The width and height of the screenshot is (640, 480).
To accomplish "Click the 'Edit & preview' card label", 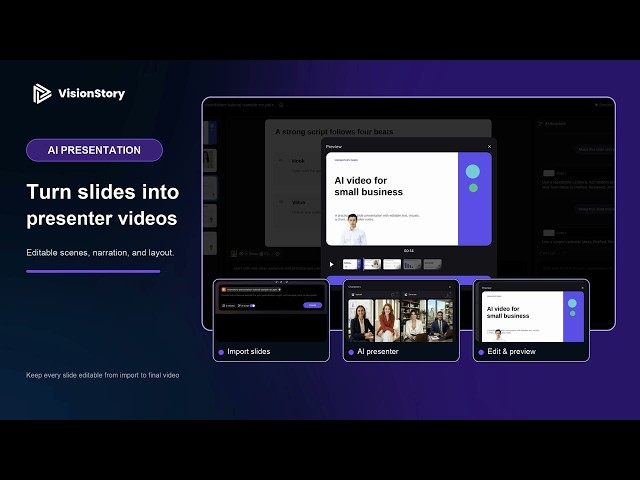I will click(511, 351).
